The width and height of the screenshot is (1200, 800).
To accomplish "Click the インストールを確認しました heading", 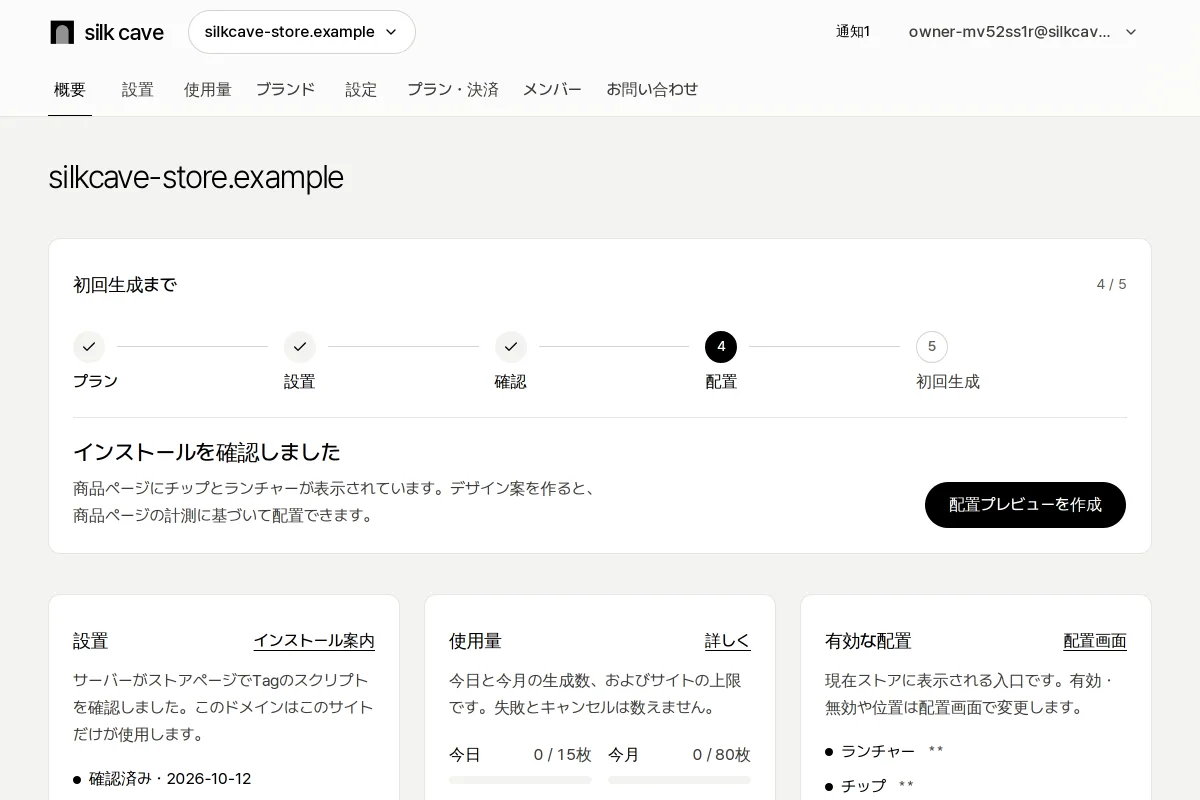I will (207, 452).
